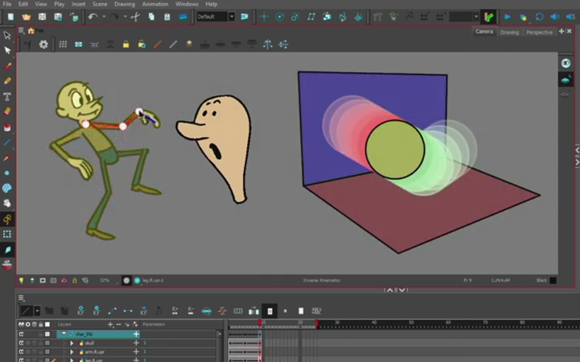Toggle the Loop playback icon
Viewport: 580px width, 362px height.
(539, 17)
